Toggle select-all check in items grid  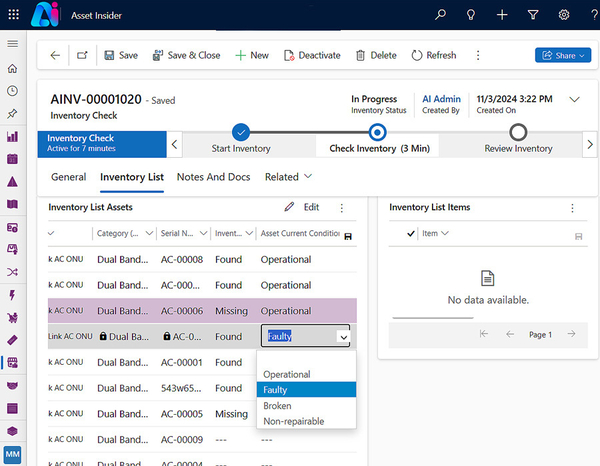pos(411,233)
